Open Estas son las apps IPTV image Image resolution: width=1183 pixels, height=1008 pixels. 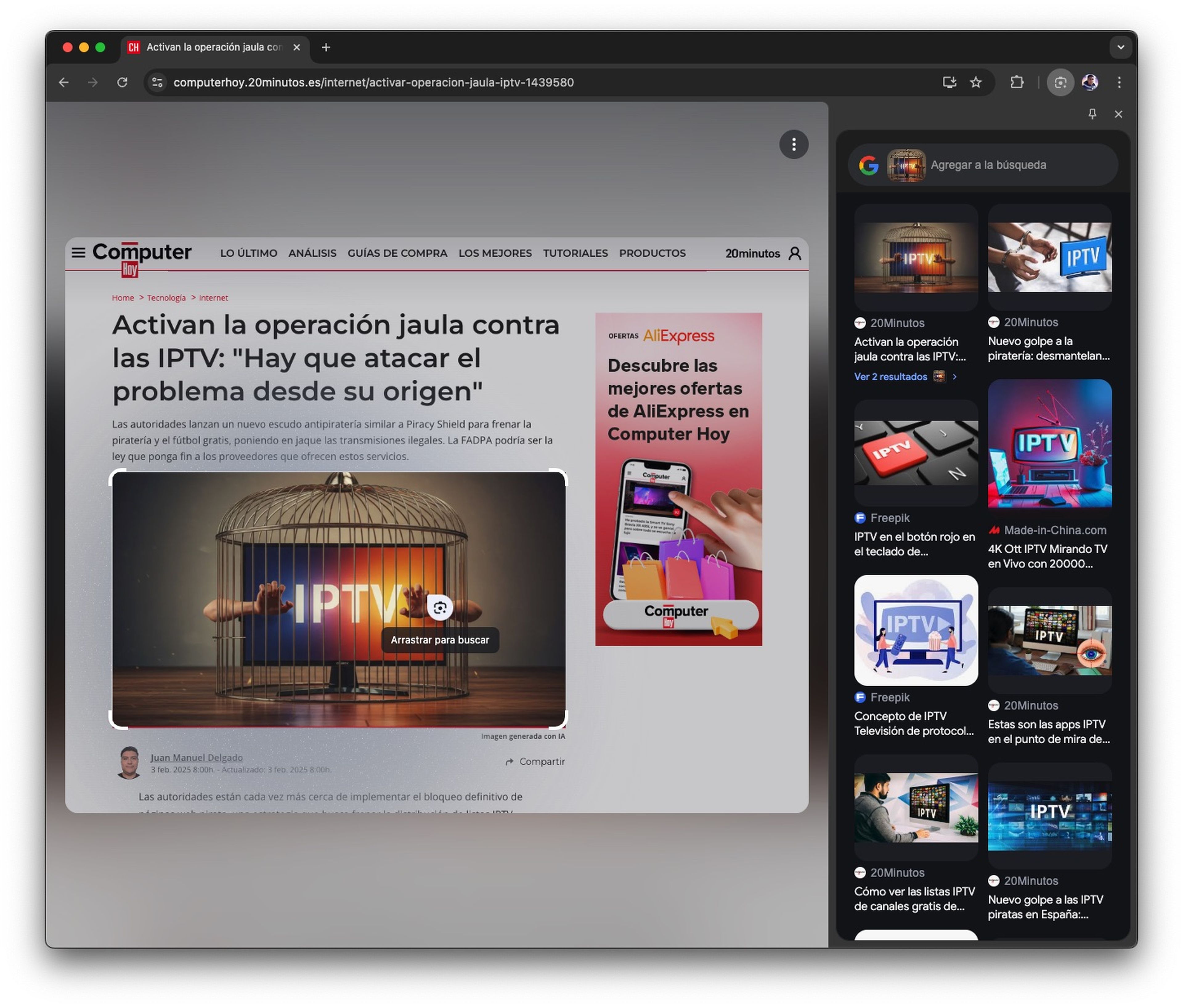click(x=1049, y=641)
